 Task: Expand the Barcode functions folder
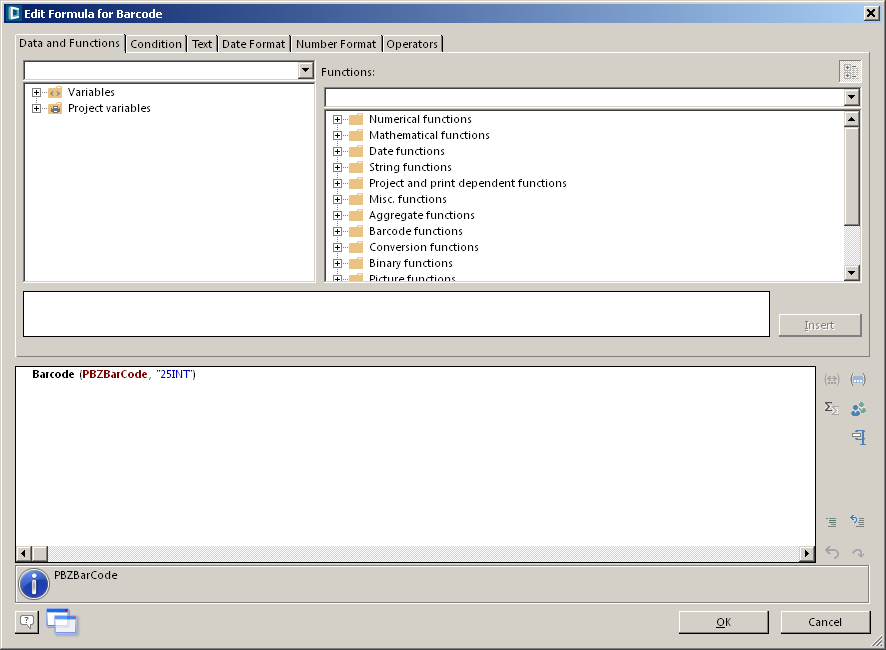point(338,232)
